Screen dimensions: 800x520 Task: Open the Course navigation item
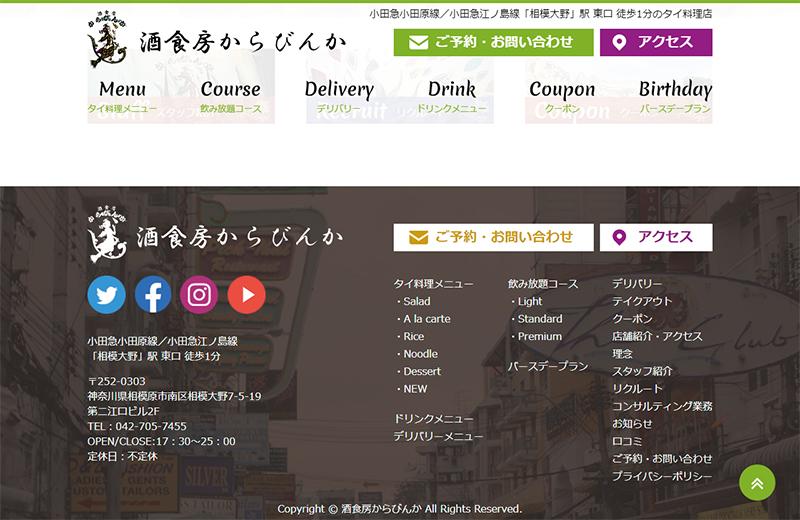(x=230, y=97)
